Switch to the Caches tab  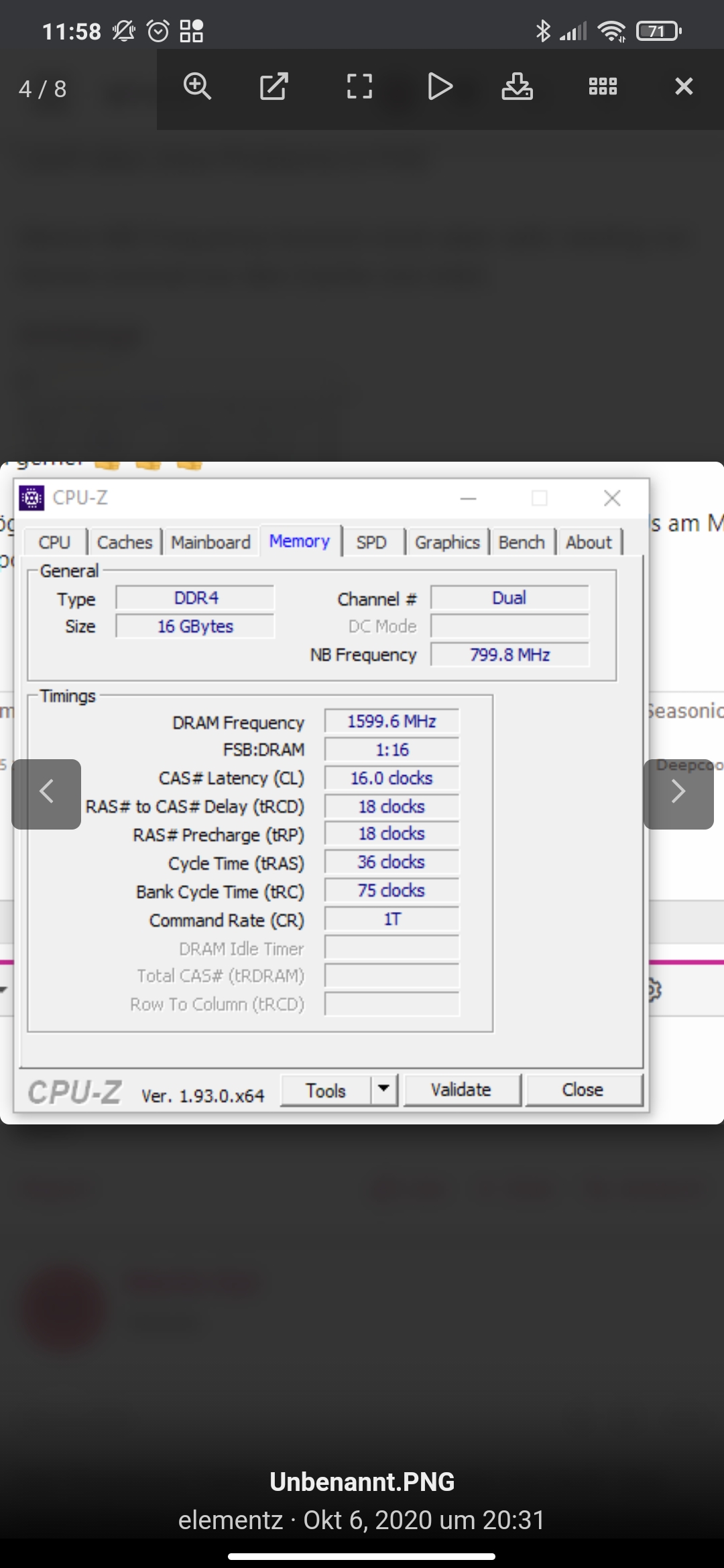point(125,542)
